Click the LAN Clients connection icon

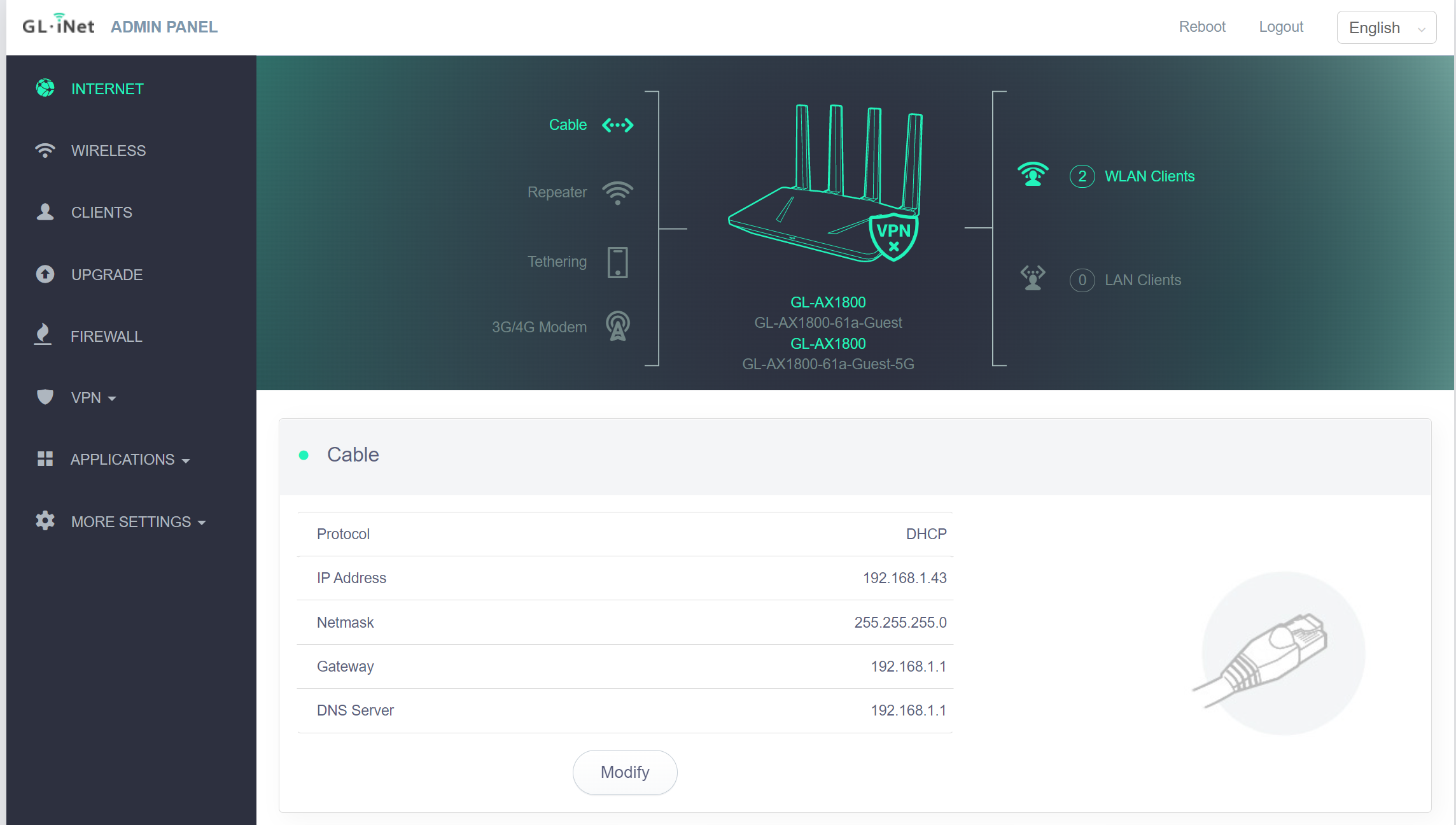click(1033, 278)
